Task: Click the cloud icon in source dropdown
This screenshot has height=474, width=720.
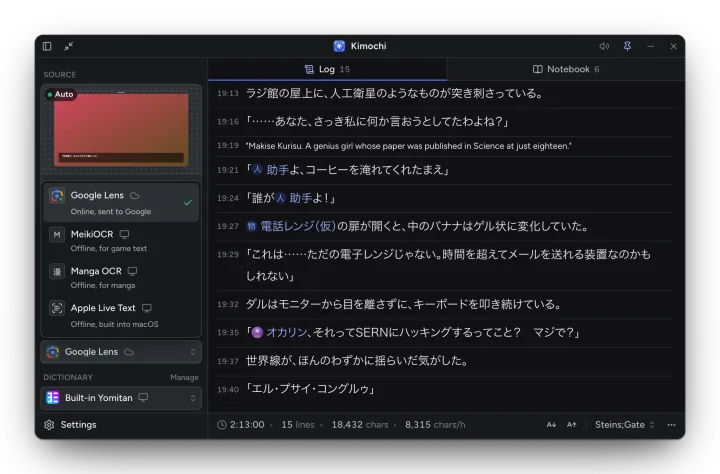Action: click(x=129, y=352)
